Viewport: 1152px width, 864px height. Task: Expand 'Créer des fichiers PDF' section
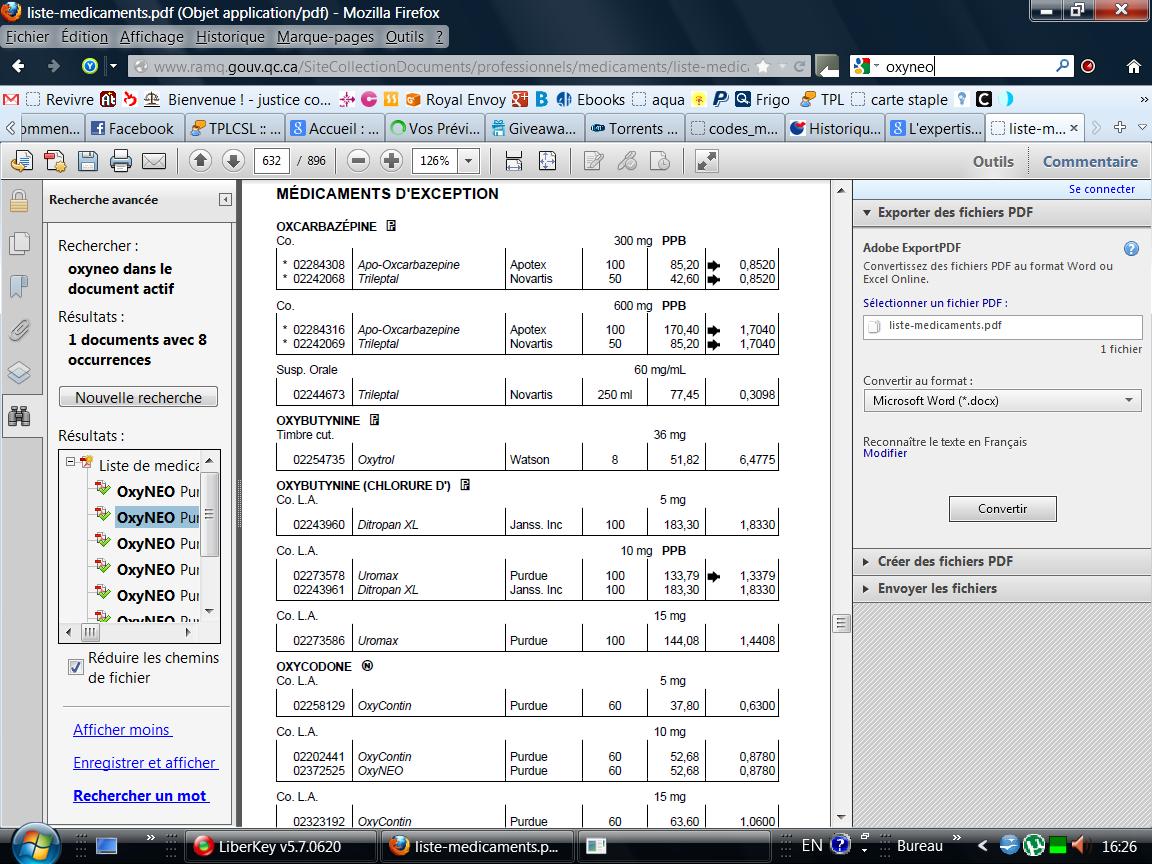tap(945, 561)
